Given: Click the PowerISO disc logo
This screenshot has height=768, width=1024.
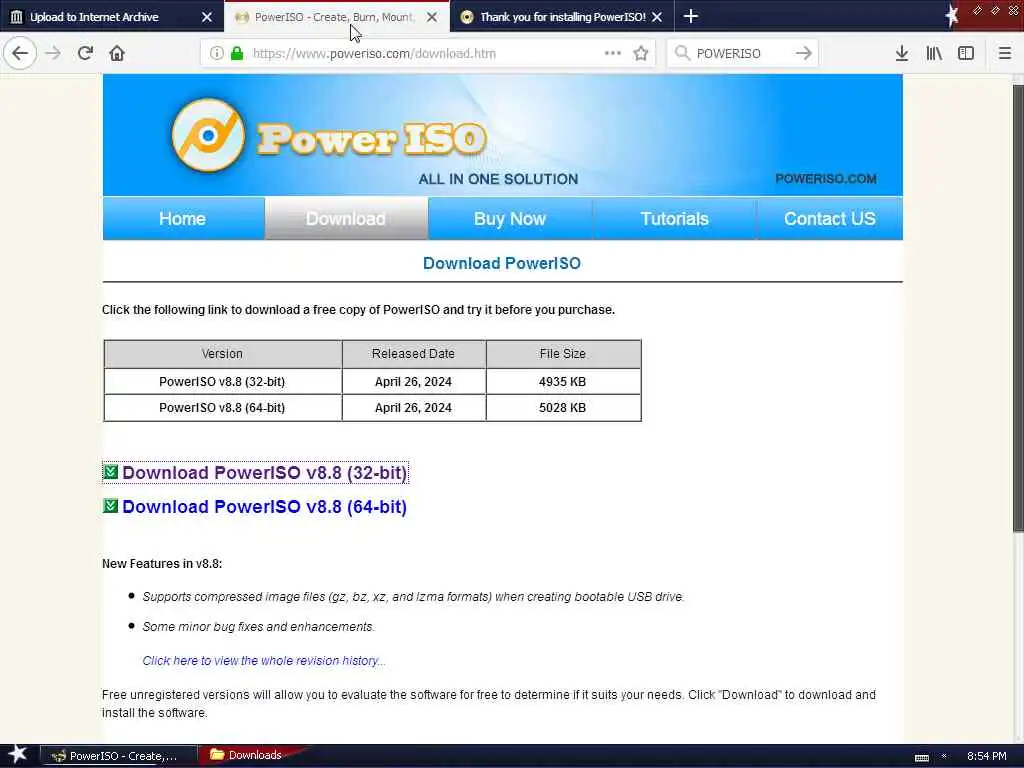Looking at the screenshot, I should tap(208, 135).
